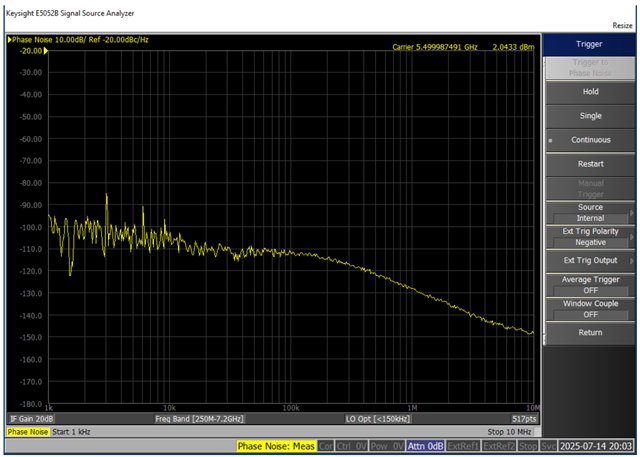Toggle Average Trigger OFF setting
The image size is (640, 457).
[x=590, y=285]
